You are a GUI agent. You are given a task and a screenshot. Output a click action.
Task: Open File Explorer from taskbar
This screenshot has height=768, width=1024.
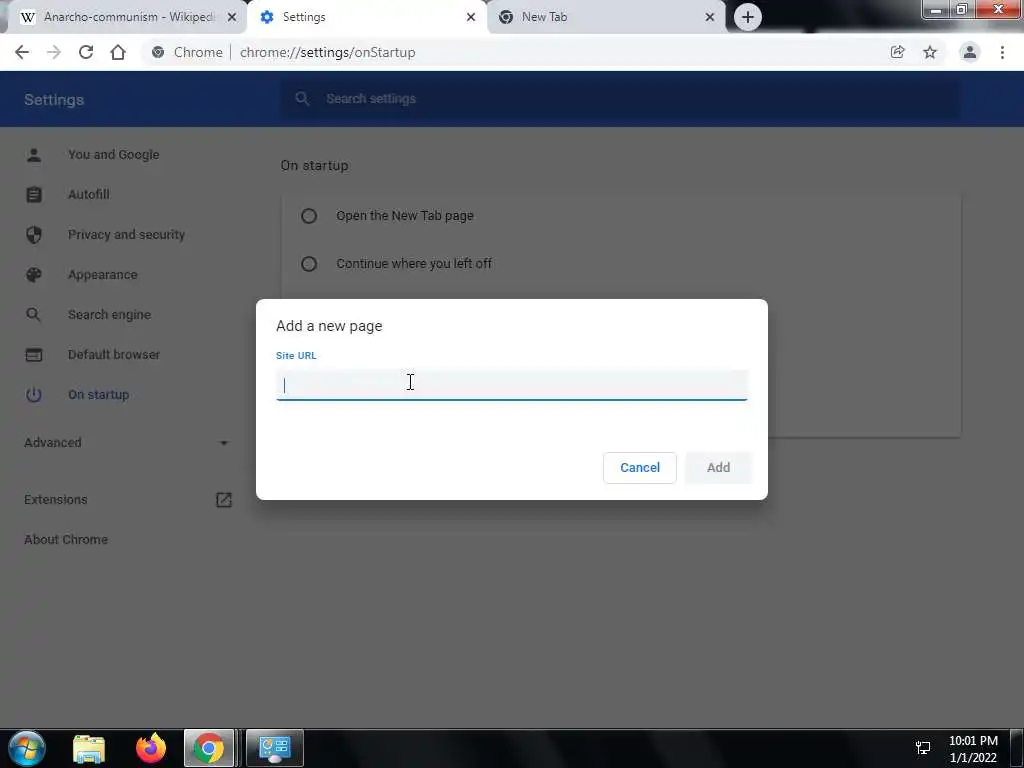click(x=89, y=748)
